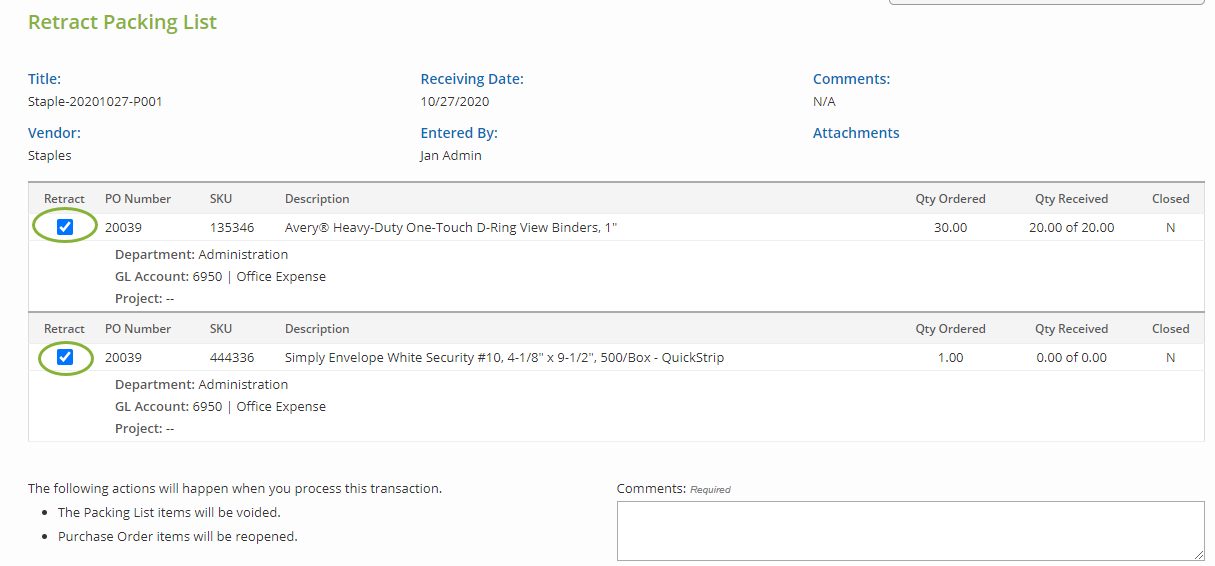1215x566 pixels.
Task: Uncheck Retract checkbox for SKU 135346
Action: [65, 227]
